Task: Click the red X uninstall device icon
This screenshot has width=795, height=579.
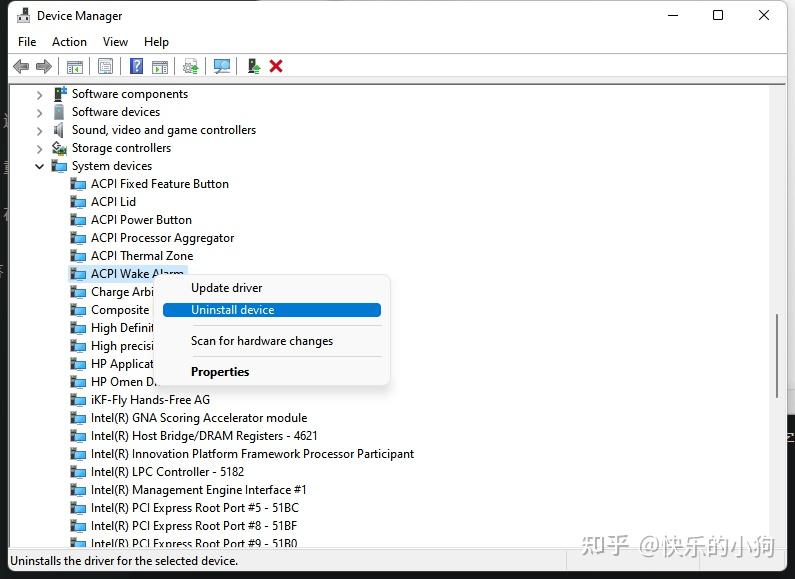Action: (276, 66)
